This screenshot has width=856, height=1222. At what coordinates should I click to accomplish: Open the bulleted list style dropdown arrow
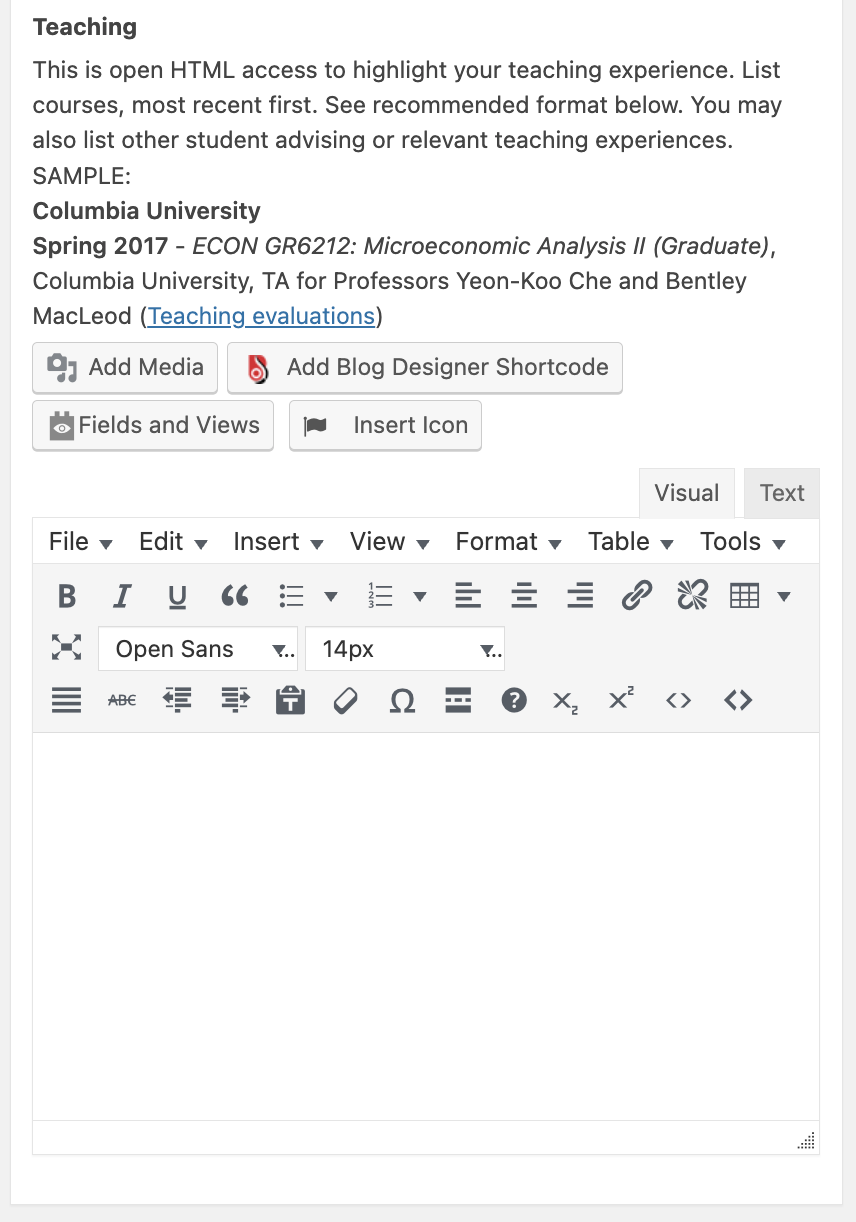coord(331,597)
